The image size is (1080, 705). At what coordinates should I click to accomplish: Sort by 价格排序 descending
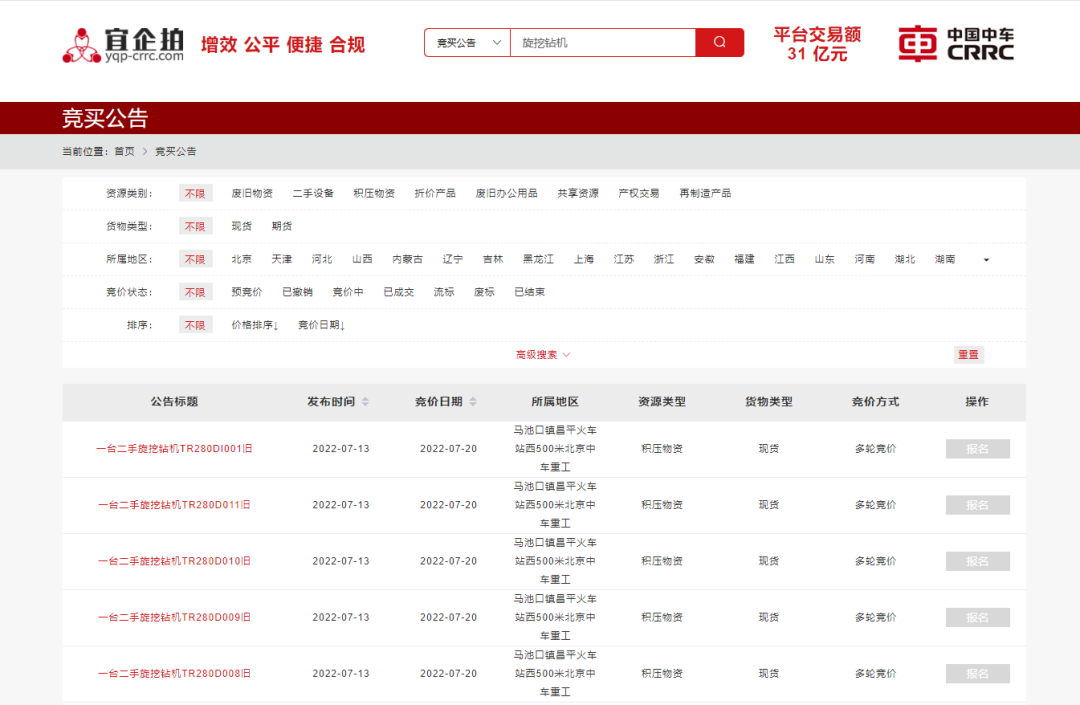[255, 325]
